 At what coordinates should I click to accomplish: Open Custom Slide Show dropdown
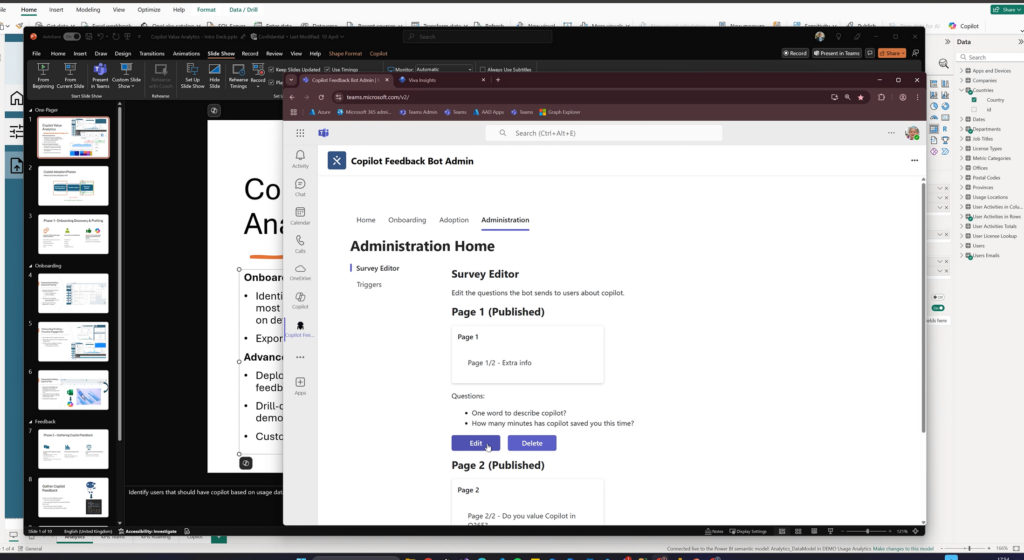point(126,76)
